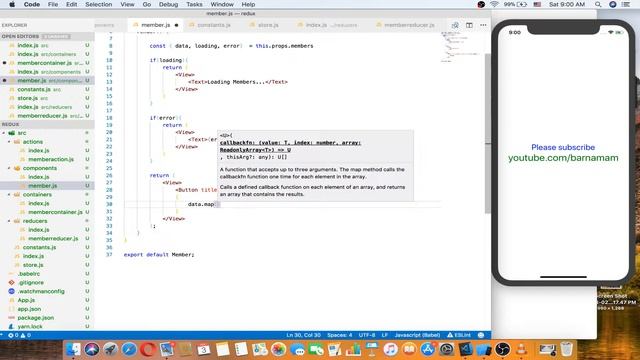
Task: Open the editor More Actions ellipsis
Action: pyautogui.click(x=483, y=25)
